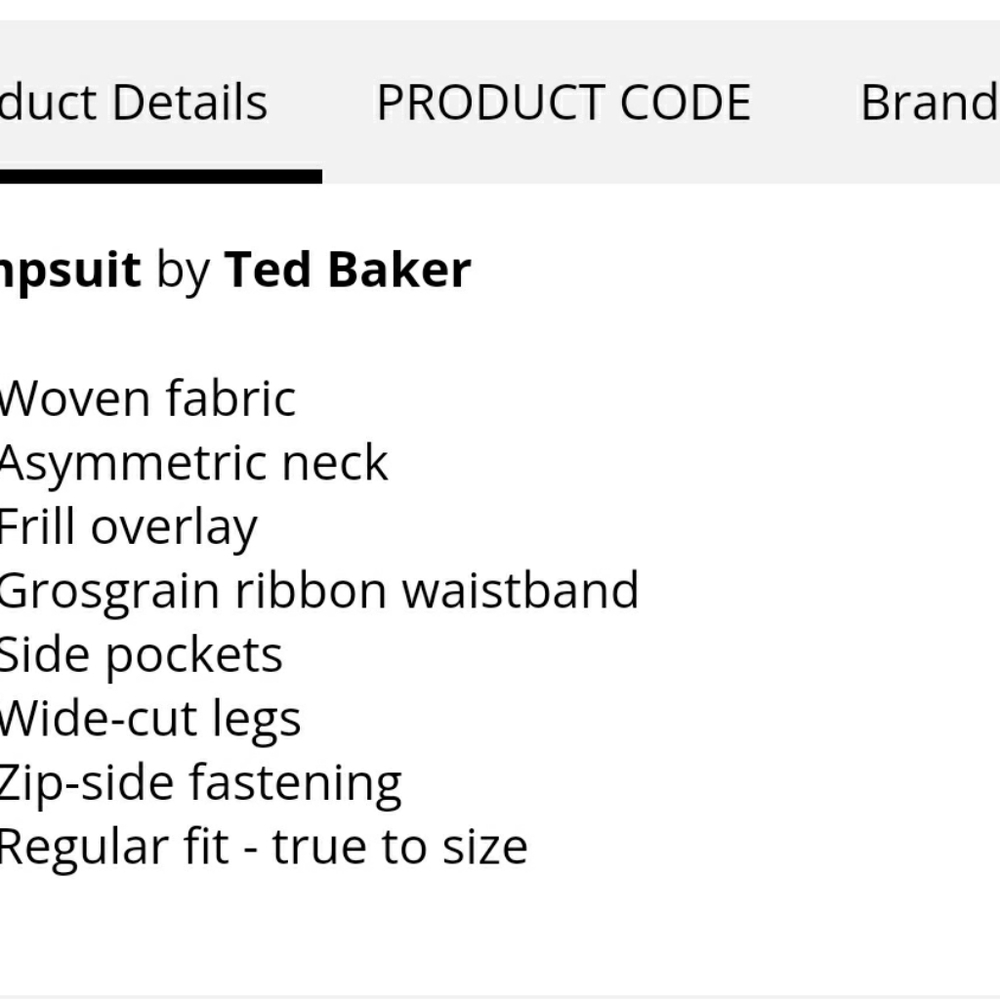Click the active-tab underline below Product Details
The image size is (1000, 1000).
pos(161,176)
